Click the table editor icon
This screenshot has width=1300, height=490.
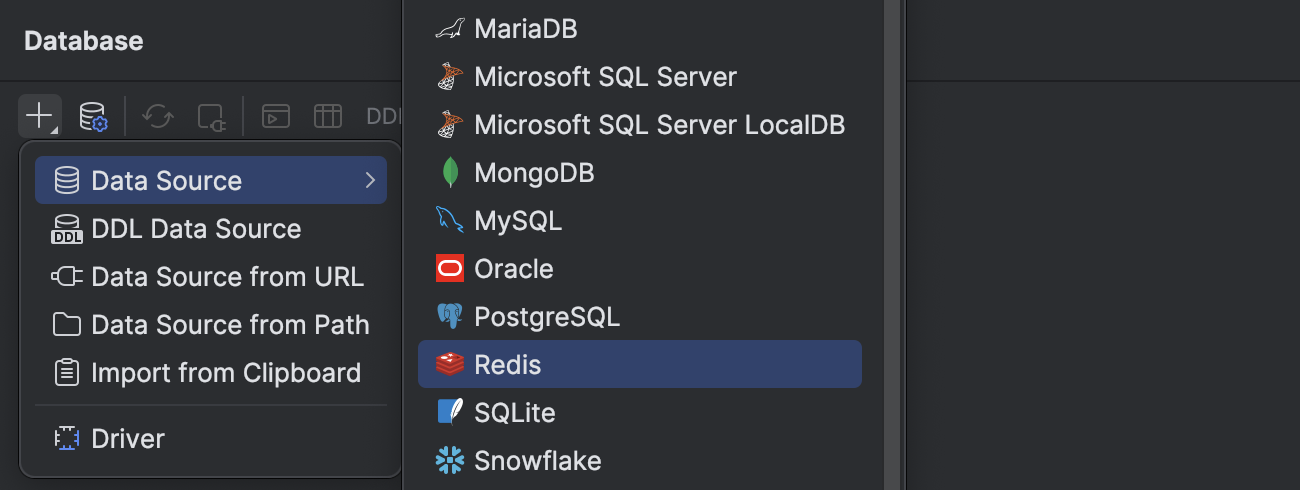(x=328, y=116)
